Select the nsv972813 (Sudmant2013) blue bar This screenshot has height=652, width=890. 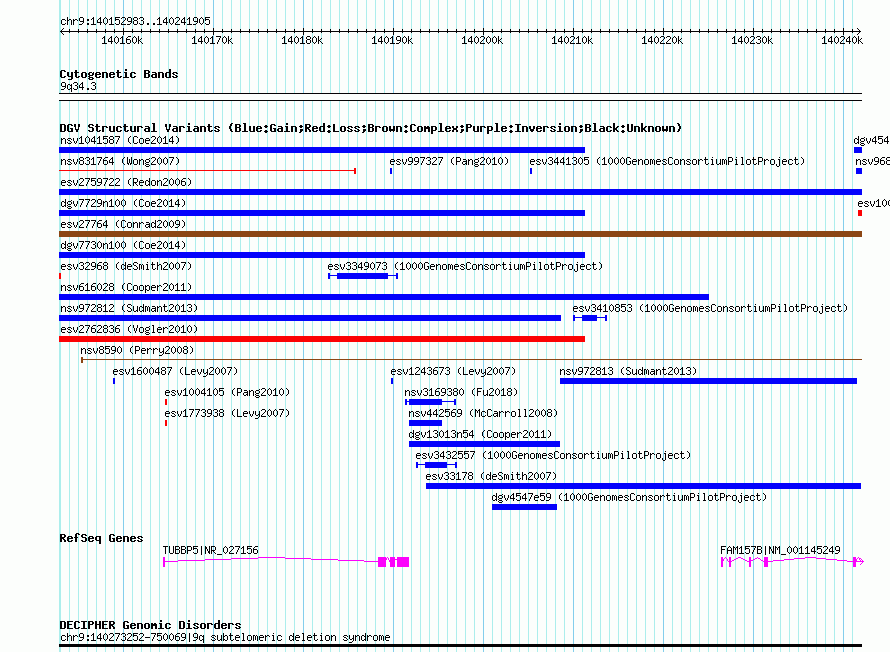(708, 381)
